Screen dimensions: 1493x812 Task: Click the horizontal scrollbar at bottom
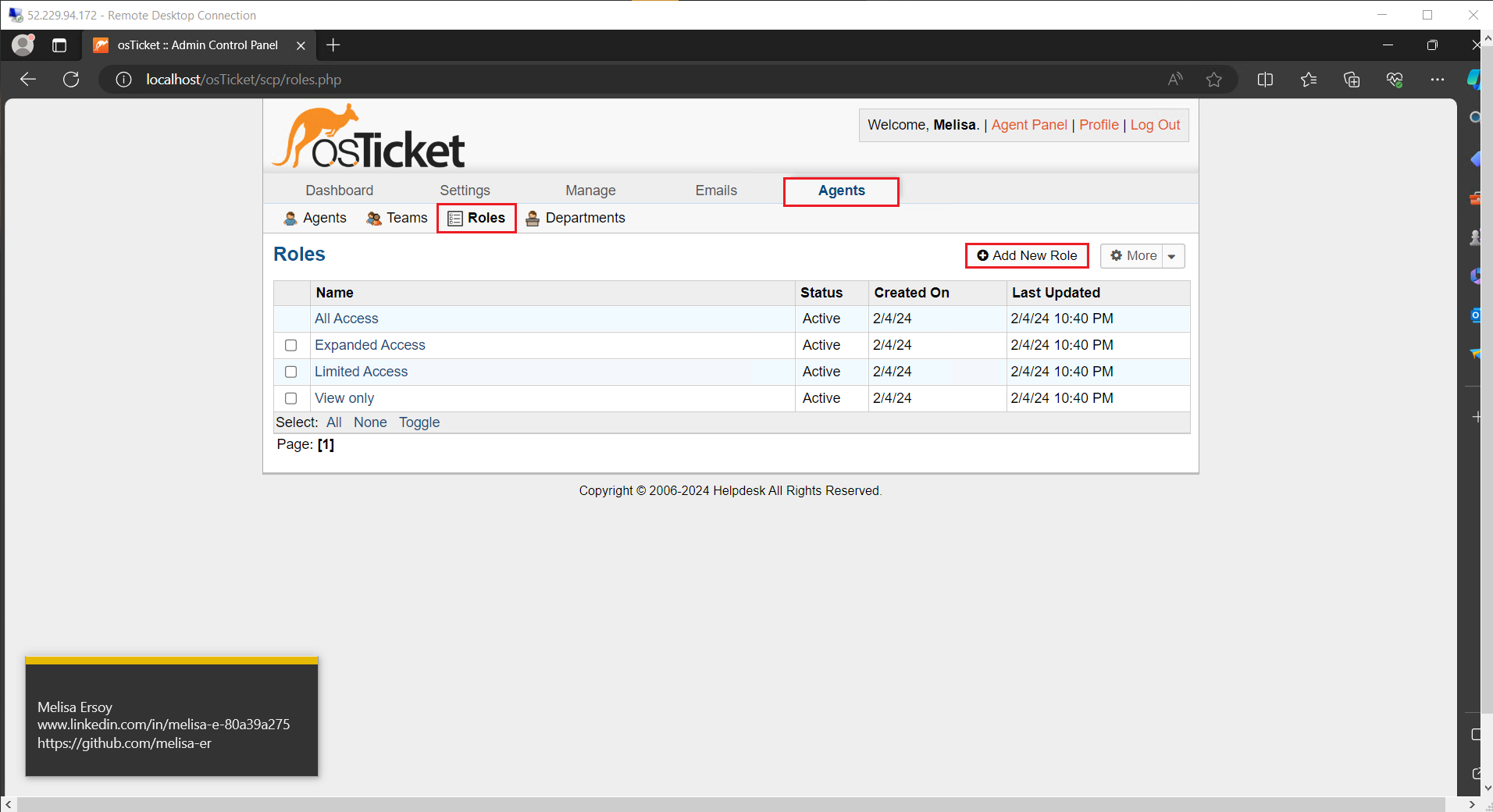(731, 804)
